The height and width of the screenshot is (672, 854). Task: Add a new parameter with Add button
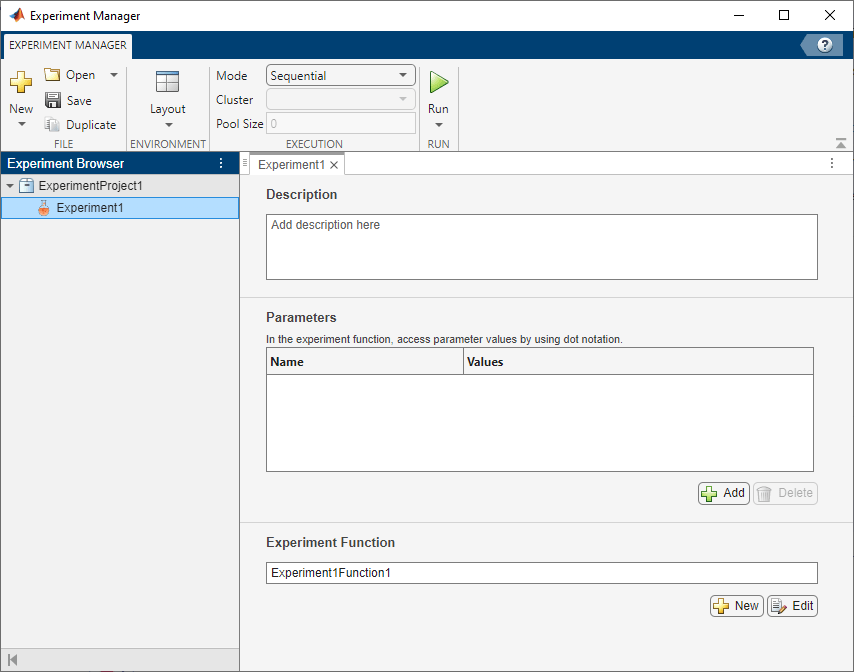(x=723, y=493)
